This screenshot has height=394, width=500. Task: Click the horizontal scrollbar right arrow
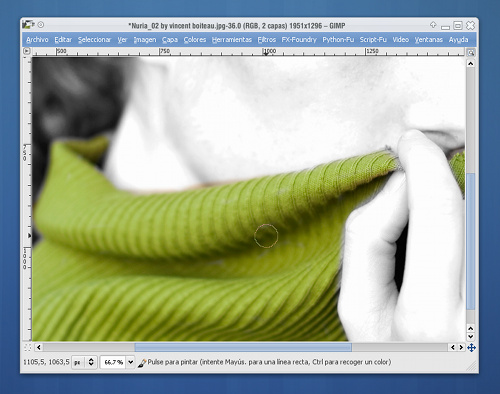(461, 347)
